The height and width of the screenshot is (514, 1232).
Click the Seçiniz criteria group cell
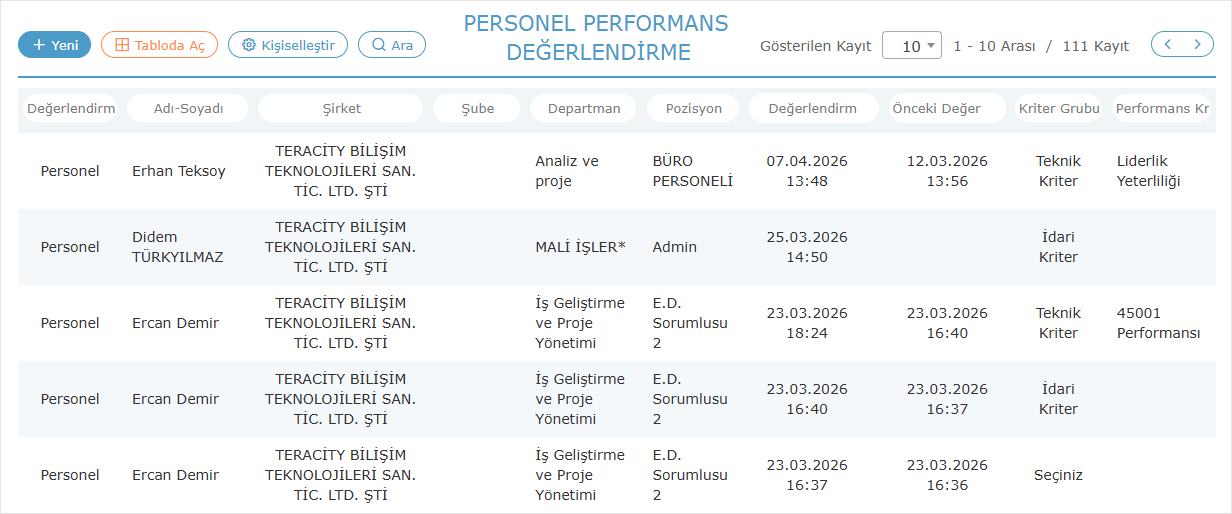1058,475
